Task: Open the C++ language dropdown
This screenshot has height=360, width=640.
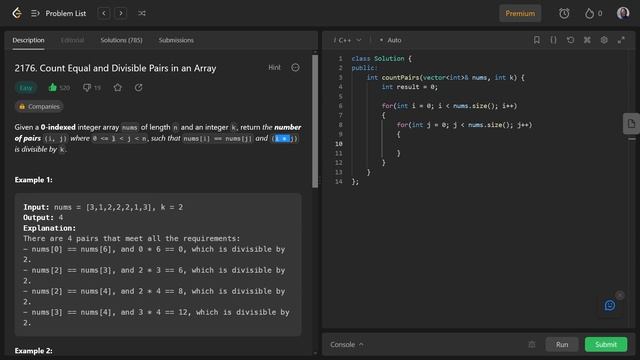Action: tap(347, 40)
